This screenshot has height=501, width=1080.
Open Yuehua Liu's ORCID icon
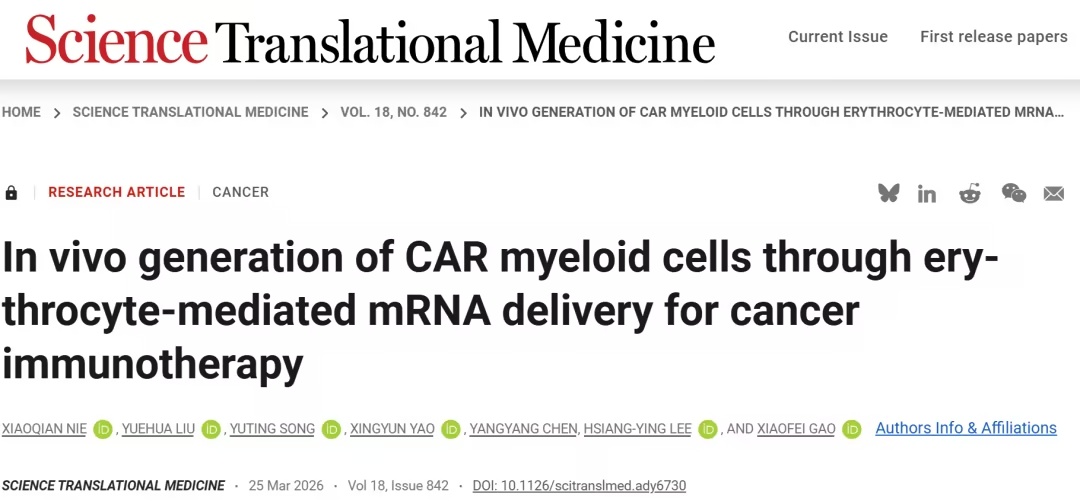pyautogui.click(x=211, y=429)
